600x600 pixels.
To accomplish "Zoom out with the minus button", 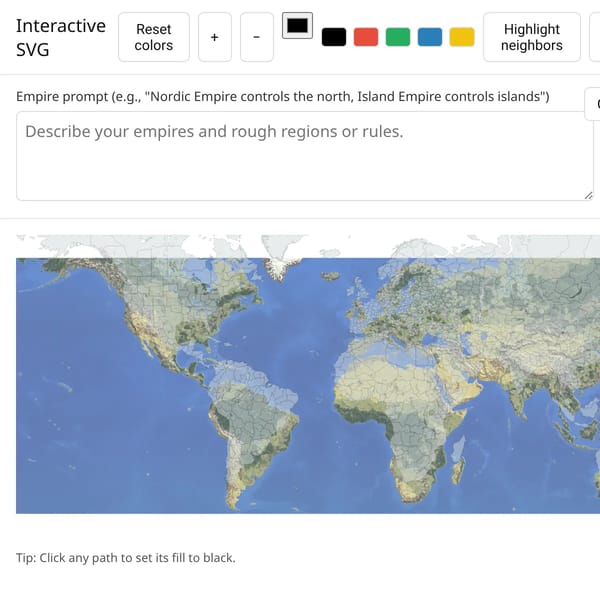I will pyautogui.click(x=257, y=37).
